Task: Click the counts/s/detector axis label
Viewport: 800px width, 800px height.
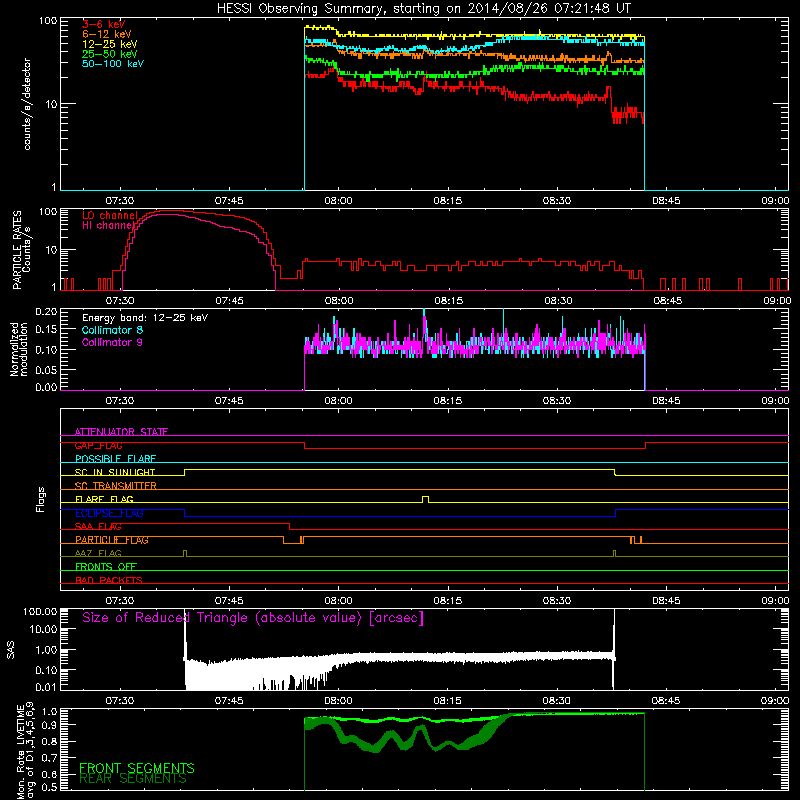Action: pos(27,104)
